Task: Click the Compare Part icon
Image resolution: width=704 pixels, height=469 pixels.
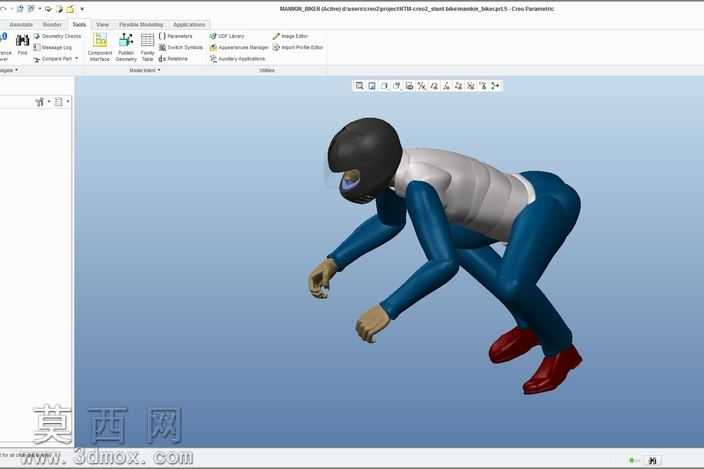Action: [x=37, y=59]
